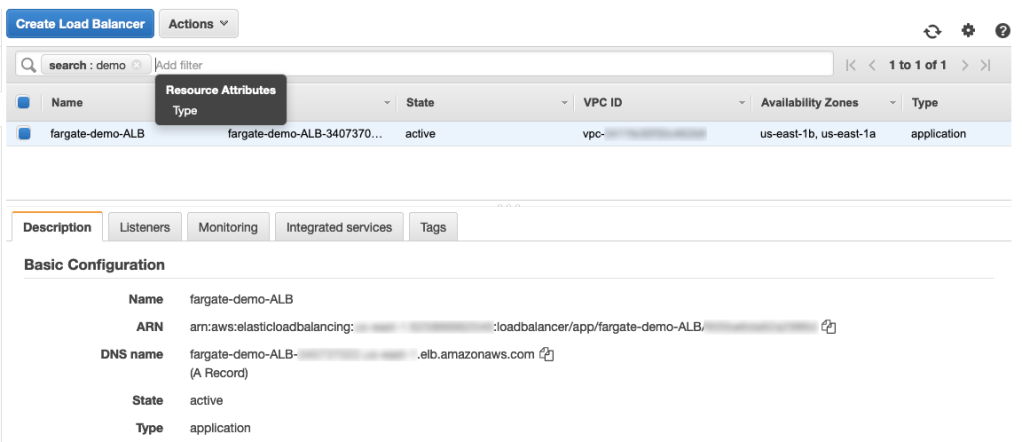The image size is (1022, 442).
Task: Click the refresh icon
Action: coord(932,31)
